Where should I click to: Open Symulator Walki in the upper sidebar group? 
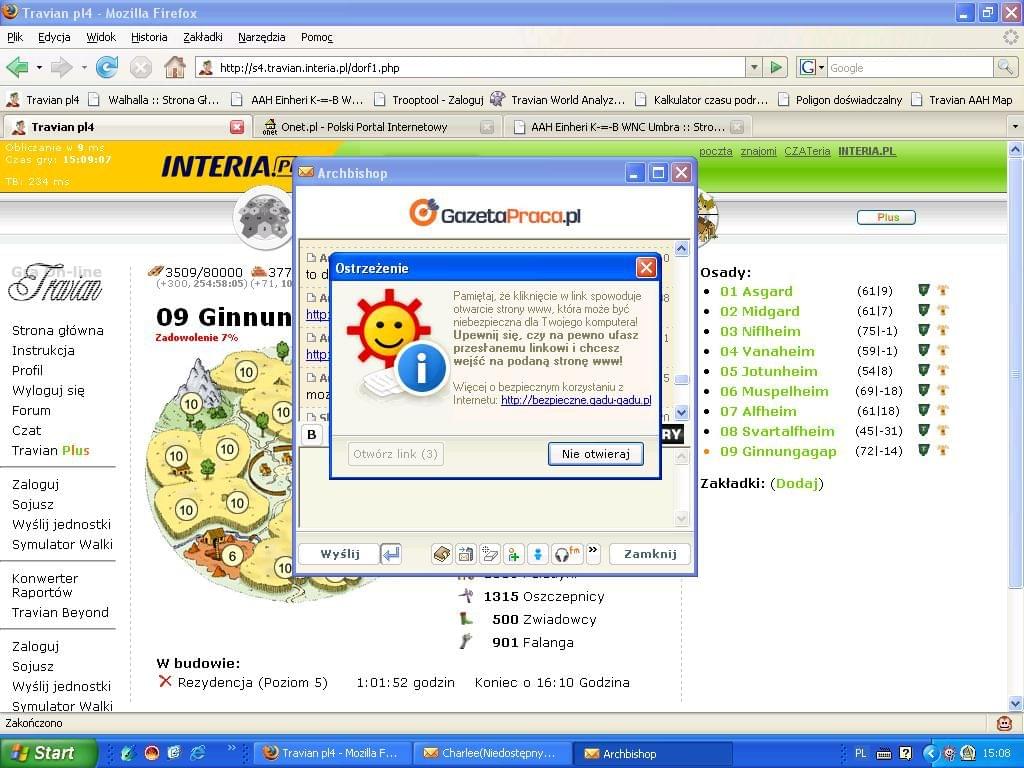[62, 544]
